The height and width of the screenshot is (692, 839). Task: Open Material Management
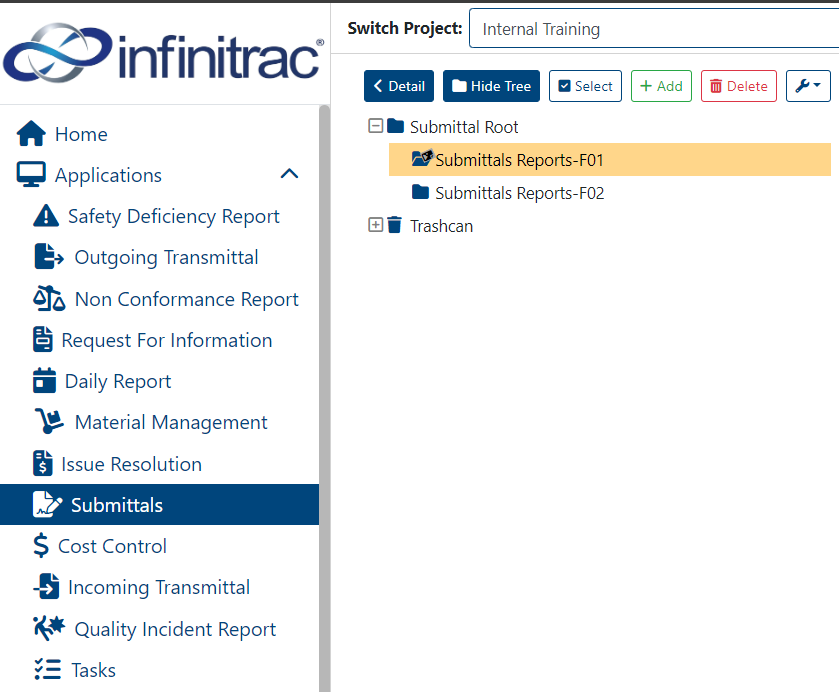click(171, 423)
